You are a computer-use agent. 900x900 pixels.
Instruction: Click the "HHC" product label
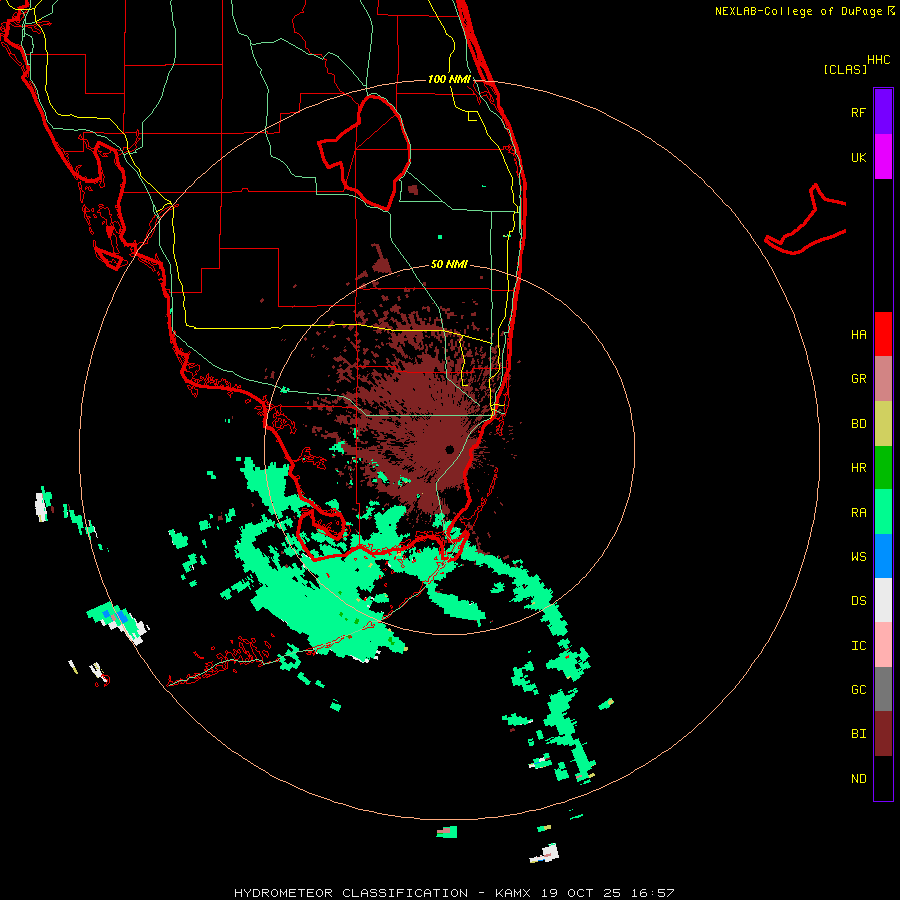click(x=879, y=60)
